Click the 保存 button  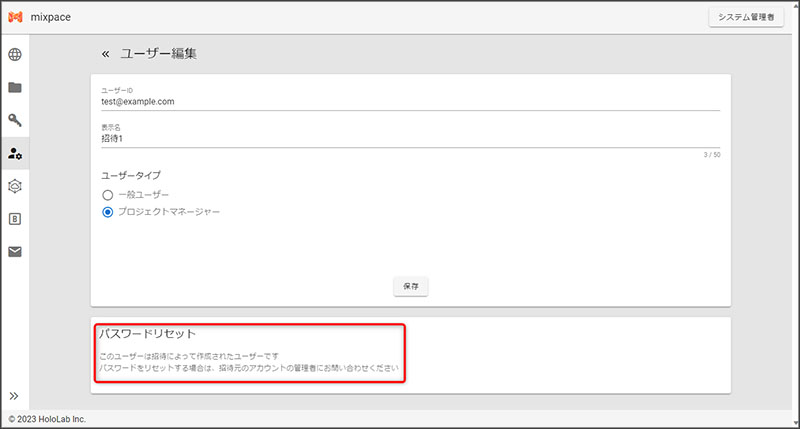point(410,286)
